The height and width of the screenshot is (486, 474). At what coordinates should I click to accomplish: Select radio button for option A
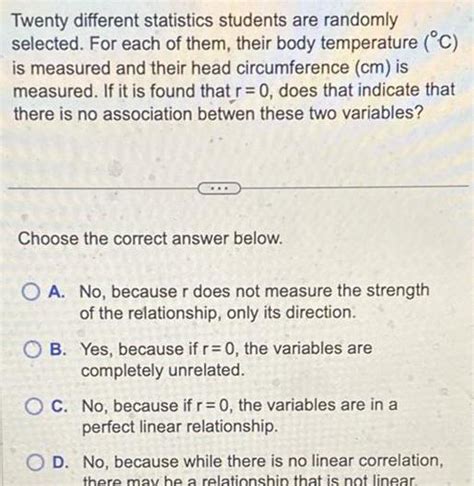(x=31, y=292)
